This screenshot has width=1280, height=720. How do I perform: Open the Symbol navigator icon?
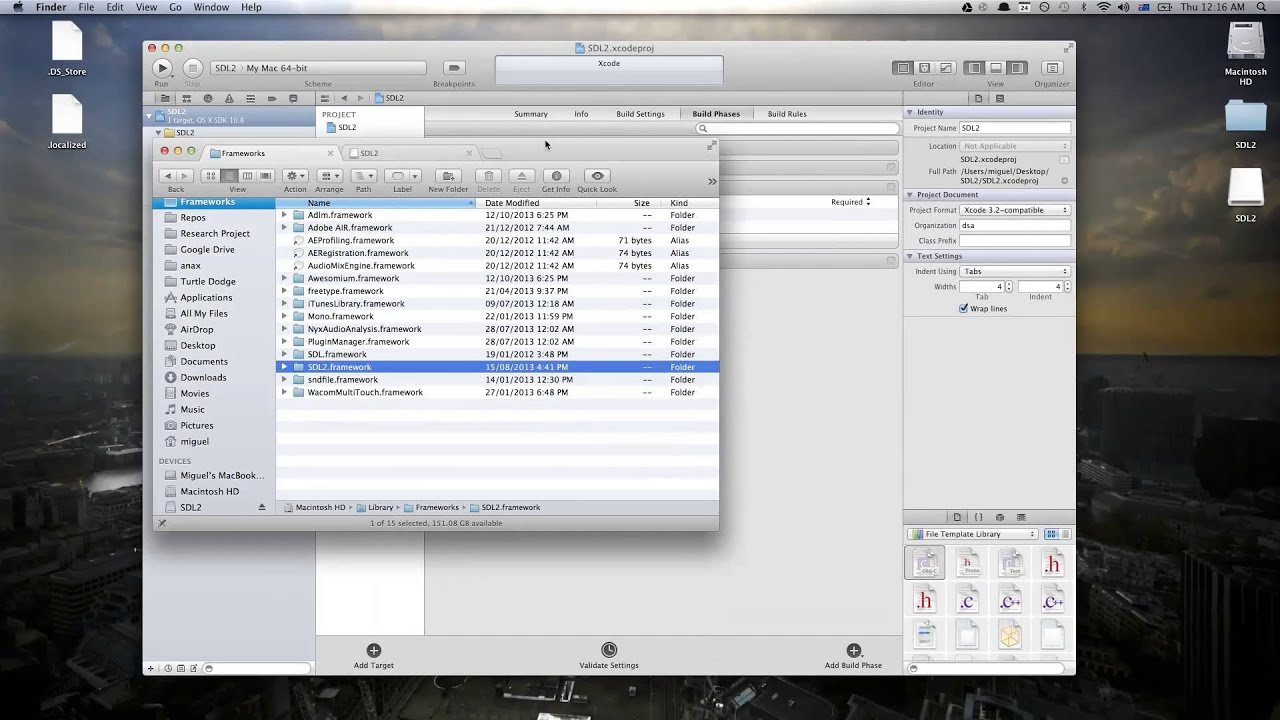coord(186,98)
